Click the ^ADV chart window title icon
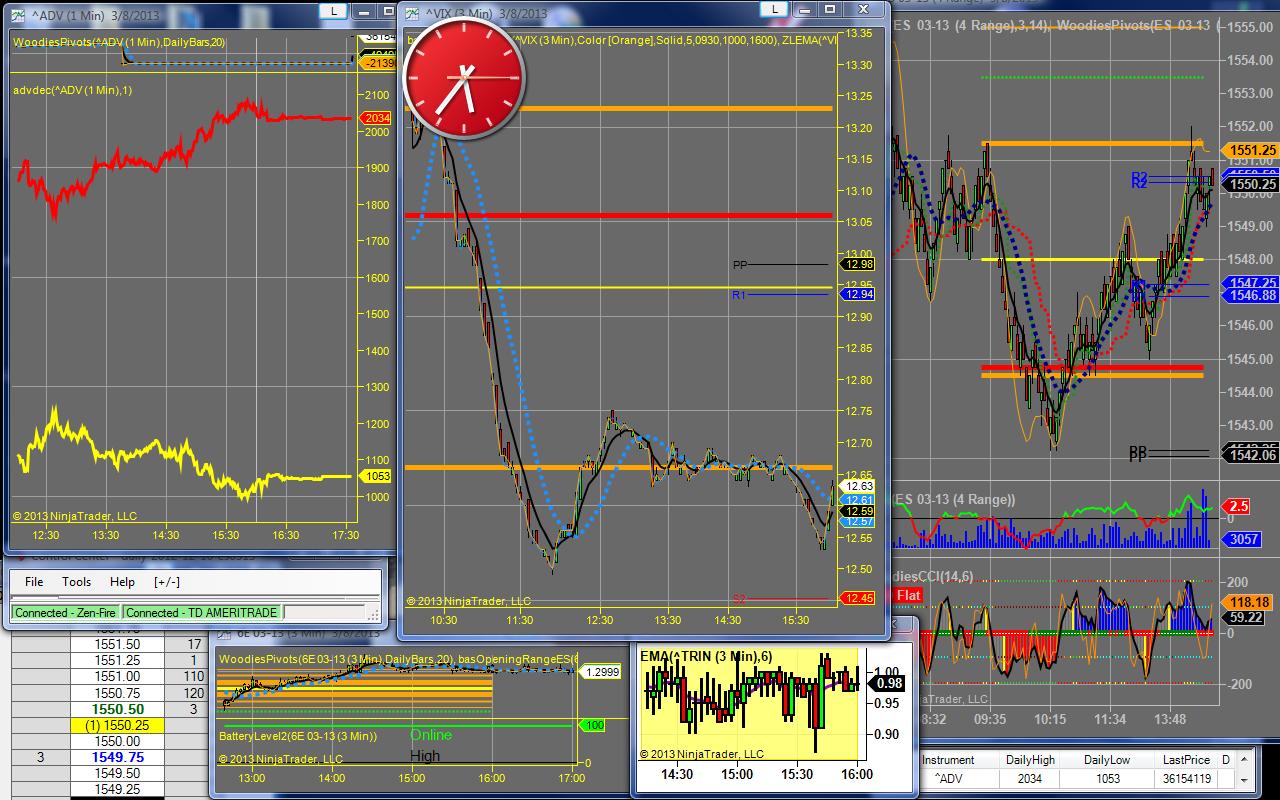Screen dimensions: 1280x800 [19, 14]
